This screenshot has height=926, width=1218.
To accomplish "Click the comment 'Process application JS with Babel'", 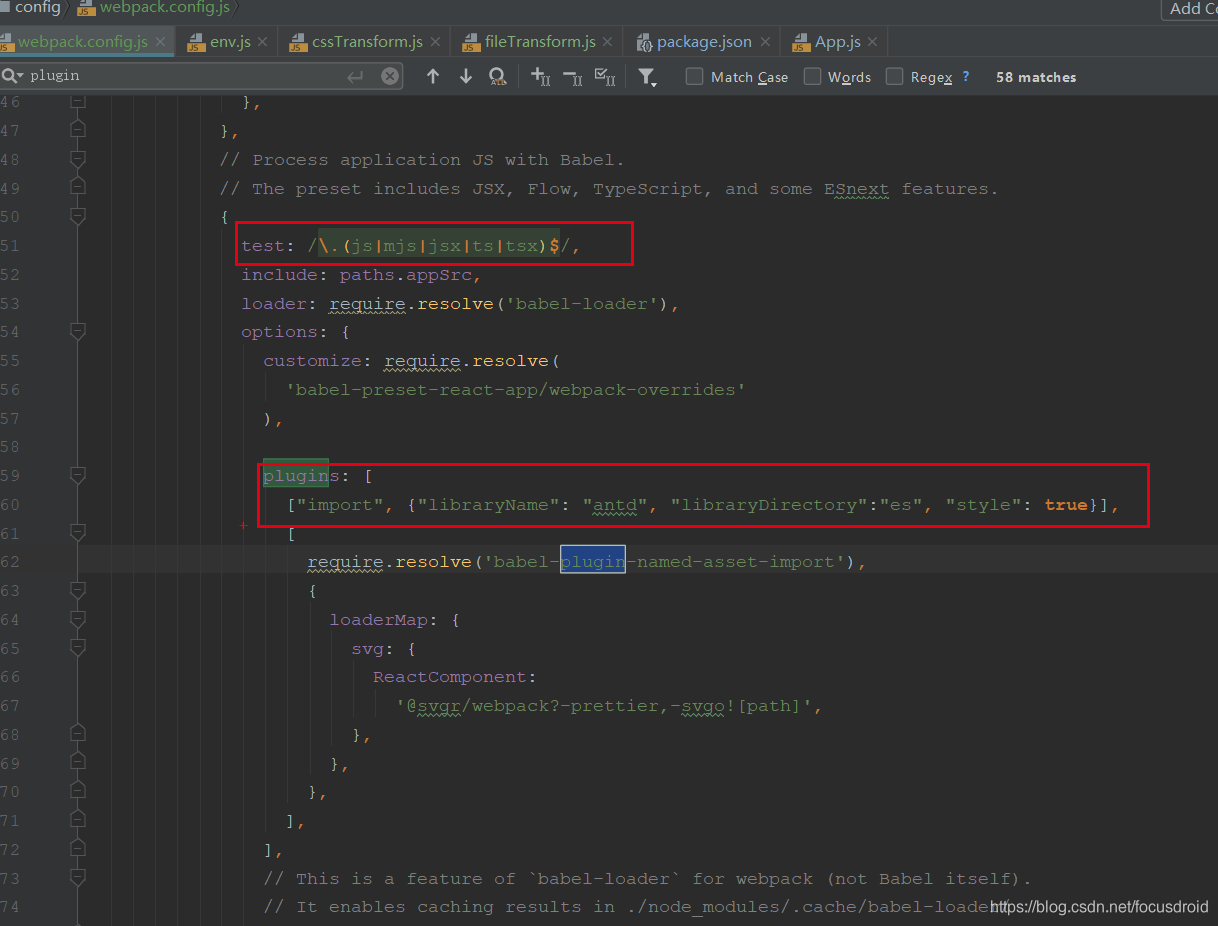I will click(x=422, y=160).
